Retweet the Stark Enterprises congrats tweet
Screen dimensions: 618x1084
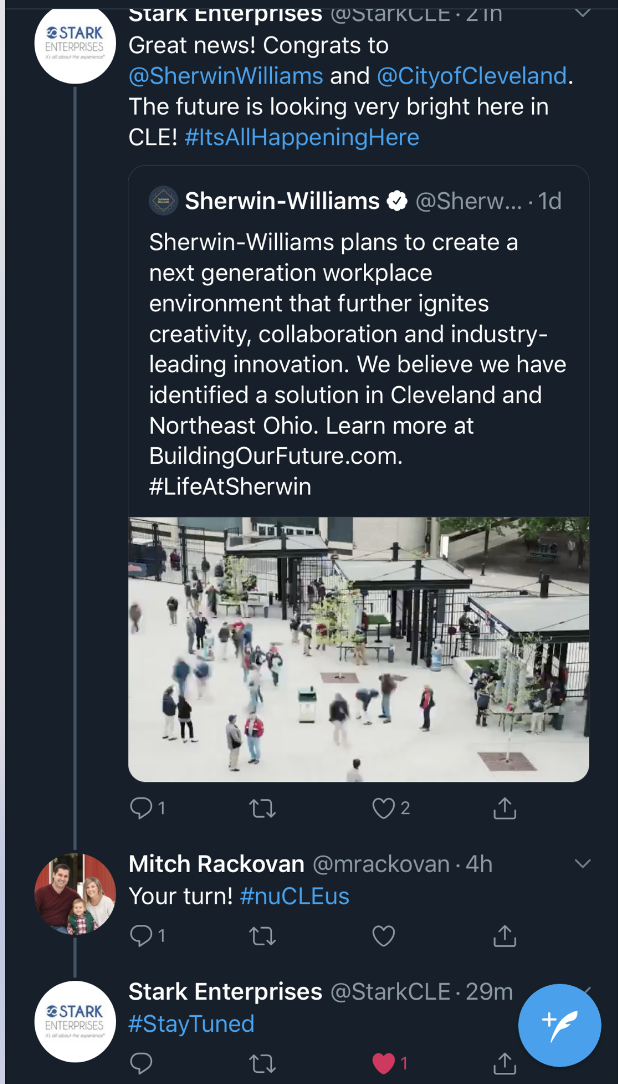262,808
